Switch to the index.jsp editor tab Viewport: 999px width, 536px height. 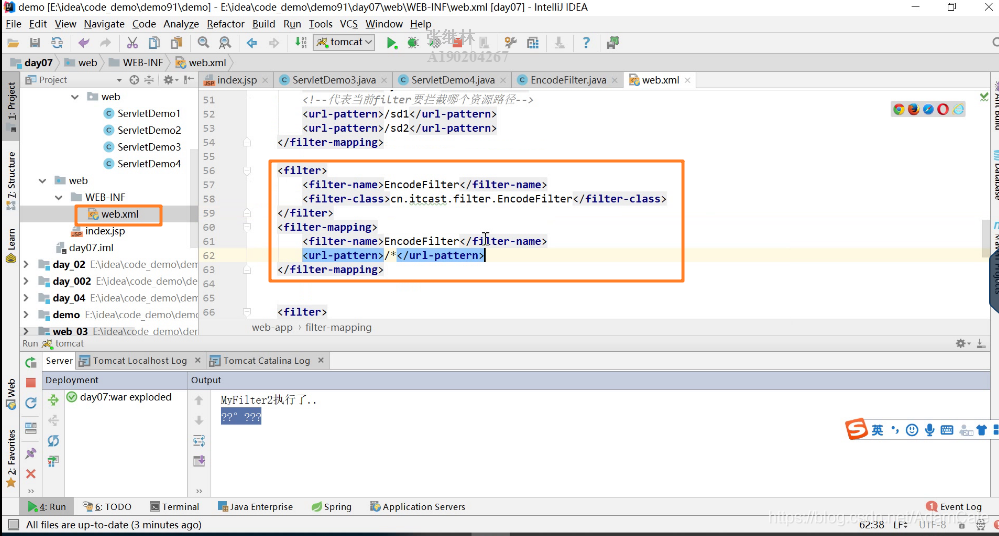click(237, 80)
